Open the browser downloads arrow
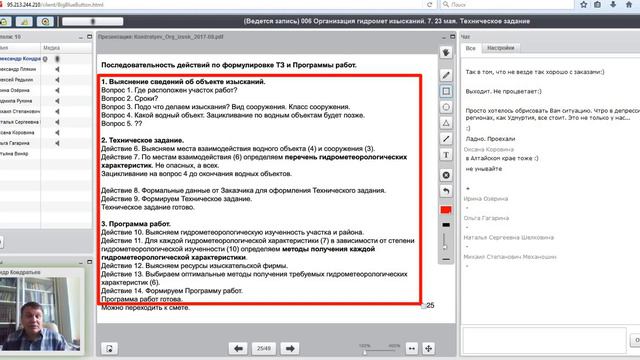 [613, 4]
